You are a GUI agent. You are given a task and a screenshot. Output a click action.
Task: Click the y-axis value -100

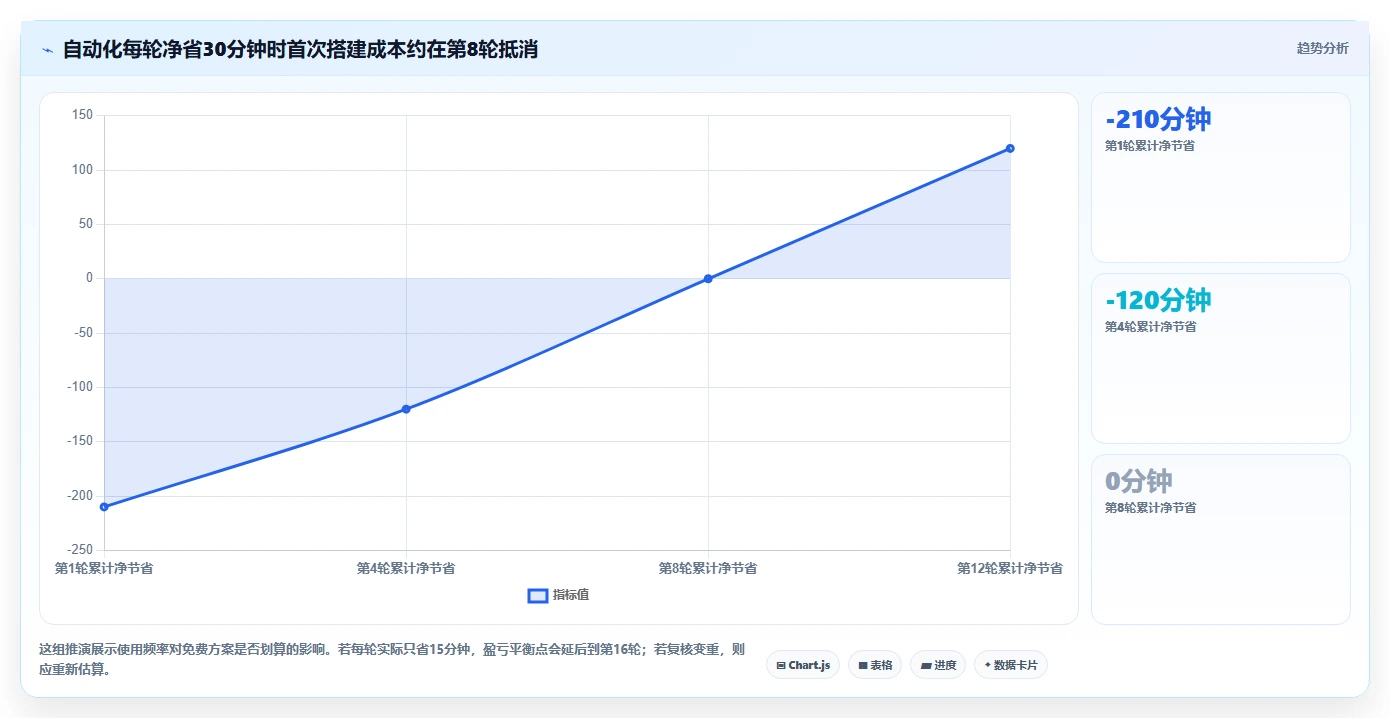81,387
